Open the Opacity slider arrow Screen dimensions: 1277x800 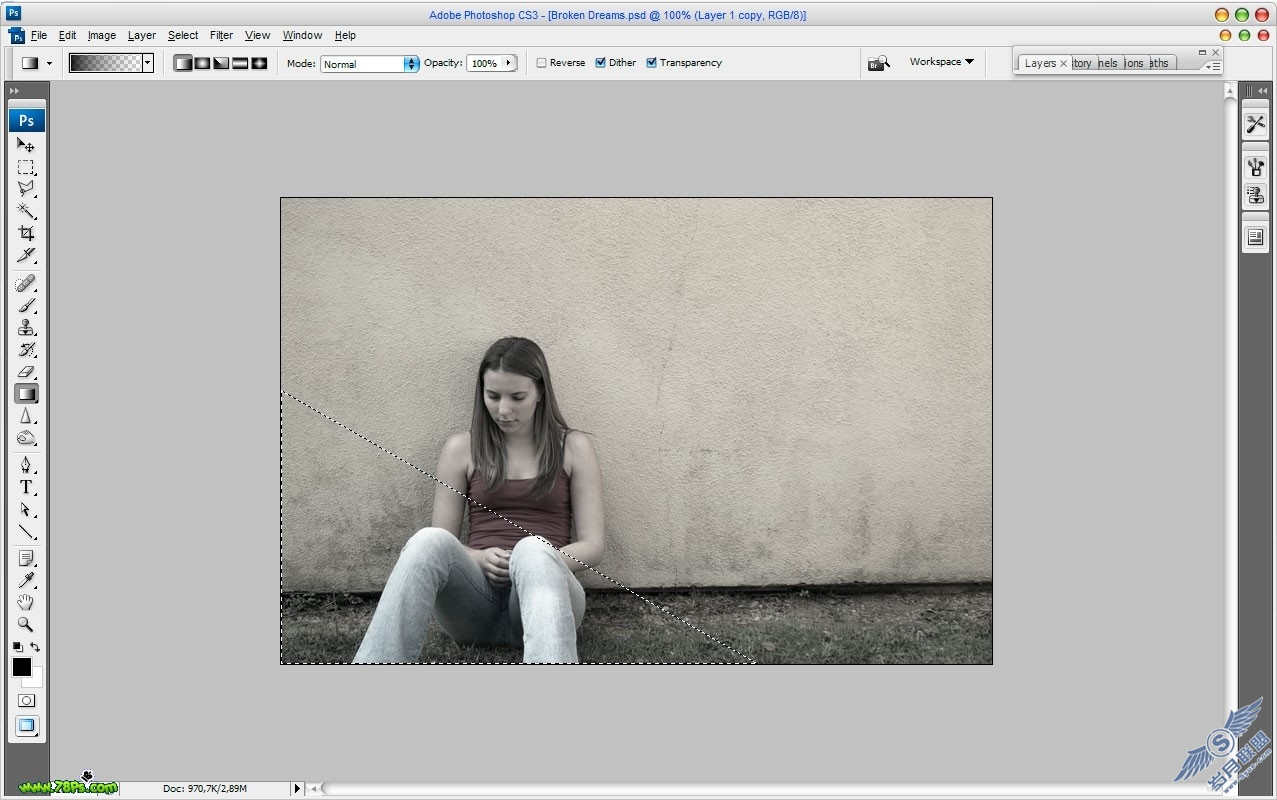pos(509,63)
